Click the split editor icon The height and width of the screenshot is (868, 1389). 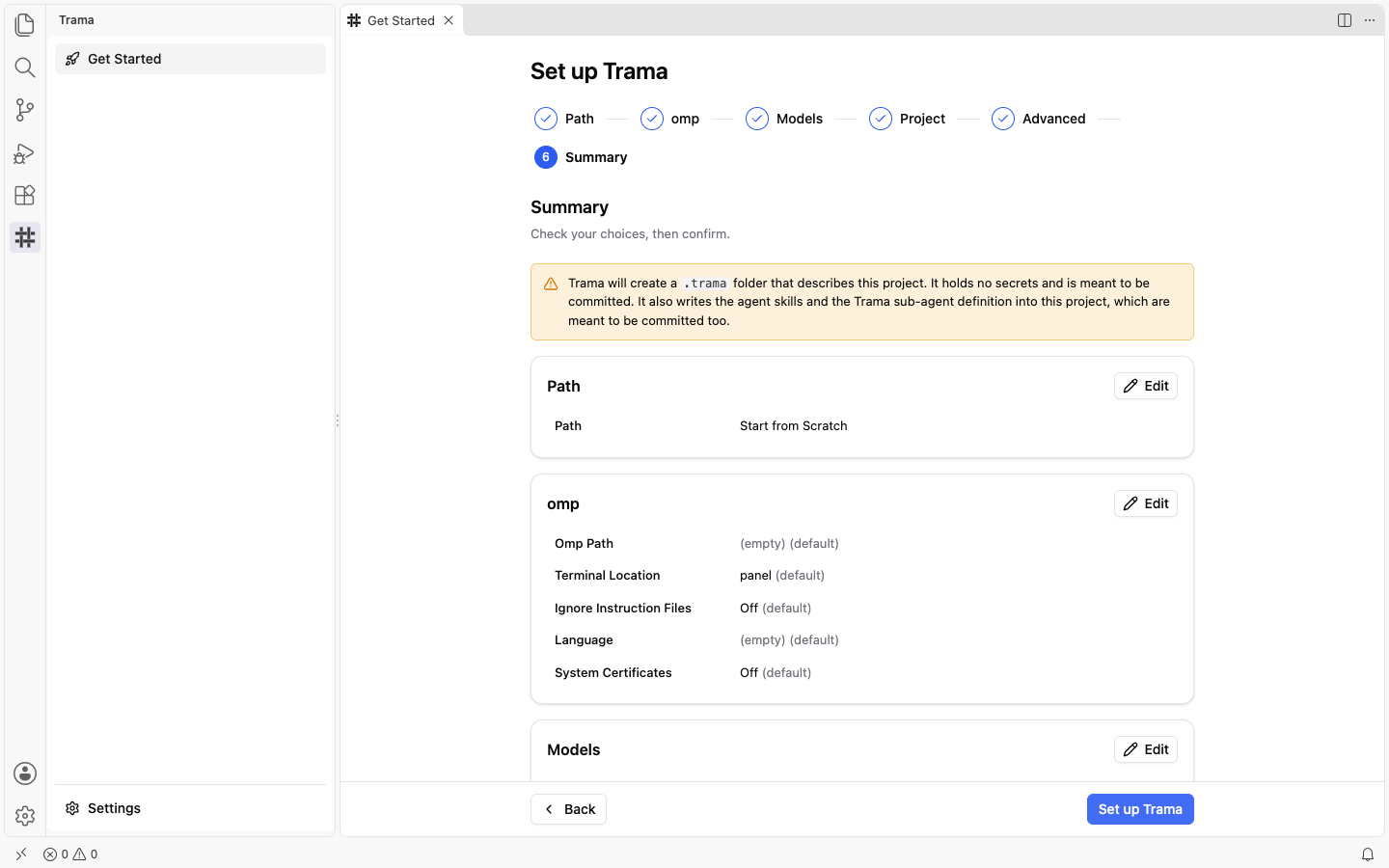[1345, 20]
